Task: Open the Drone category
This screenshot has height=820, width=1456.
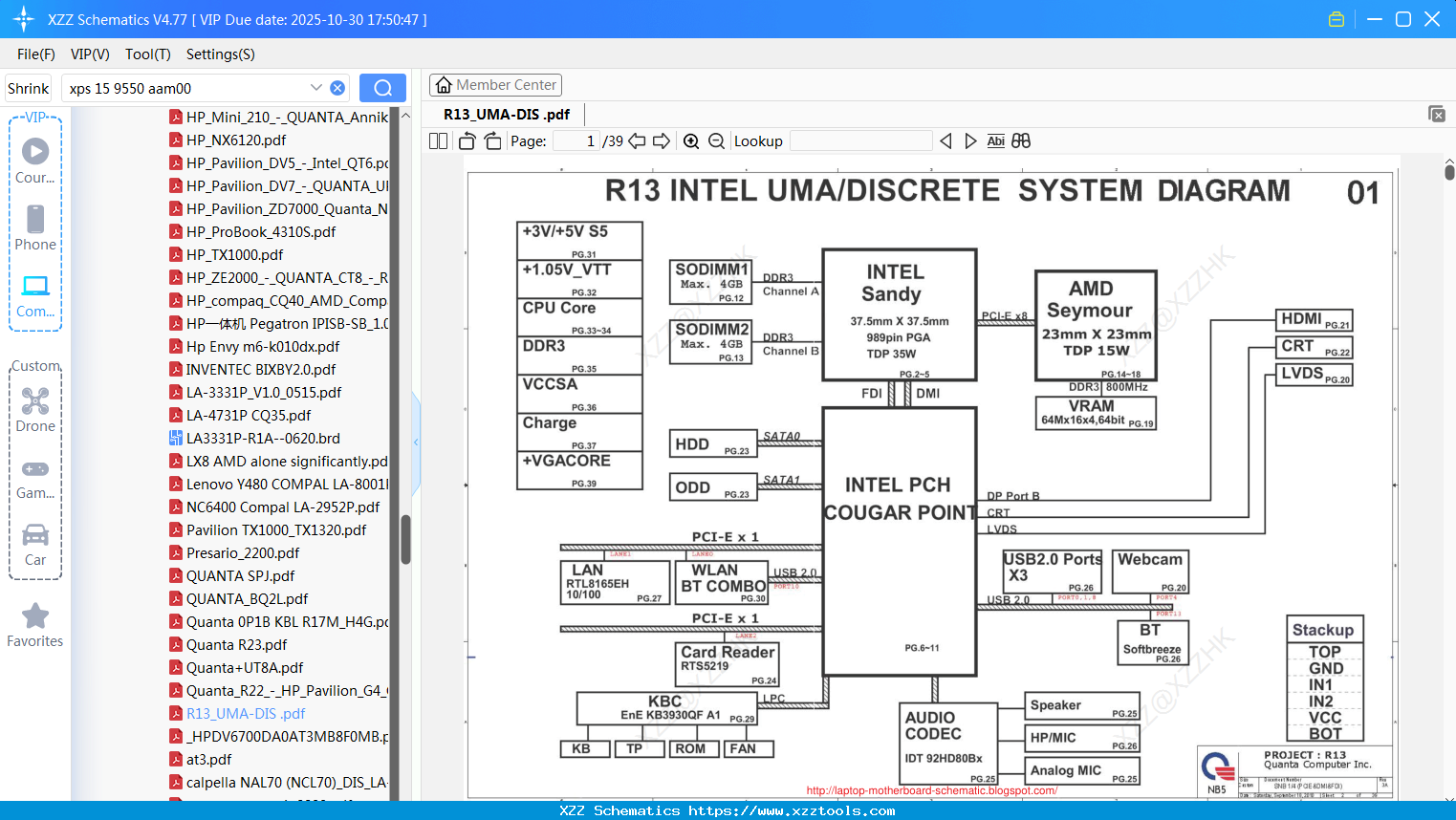Action: [x=35, y=409]
